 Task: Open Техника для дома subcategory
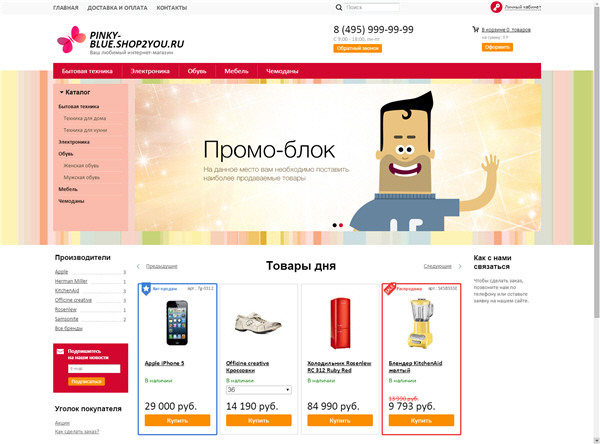point(85,118)
